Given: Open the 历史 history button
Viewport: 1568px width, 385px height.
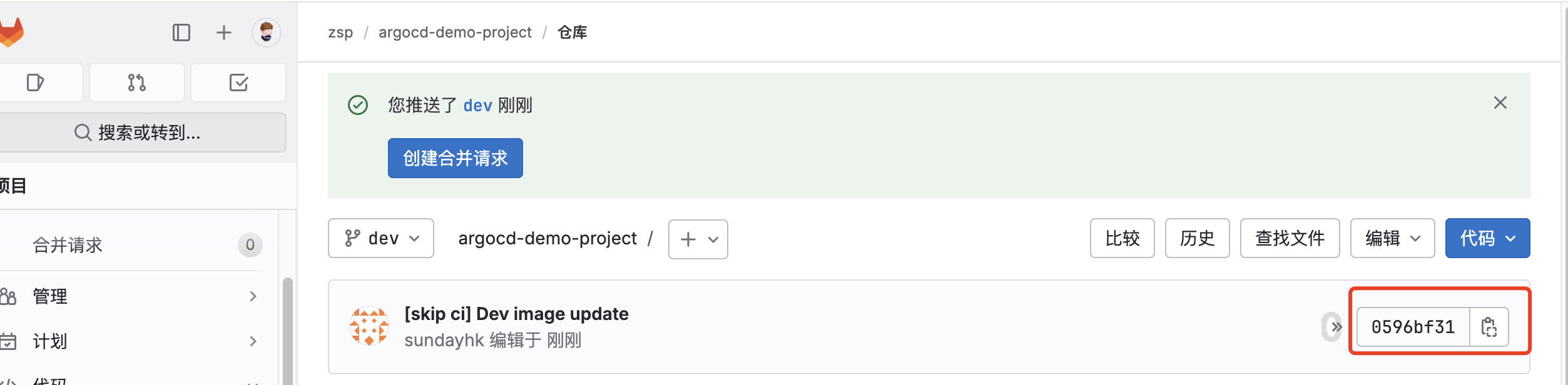Looking at the screenshot, I should click(1198, 238).
